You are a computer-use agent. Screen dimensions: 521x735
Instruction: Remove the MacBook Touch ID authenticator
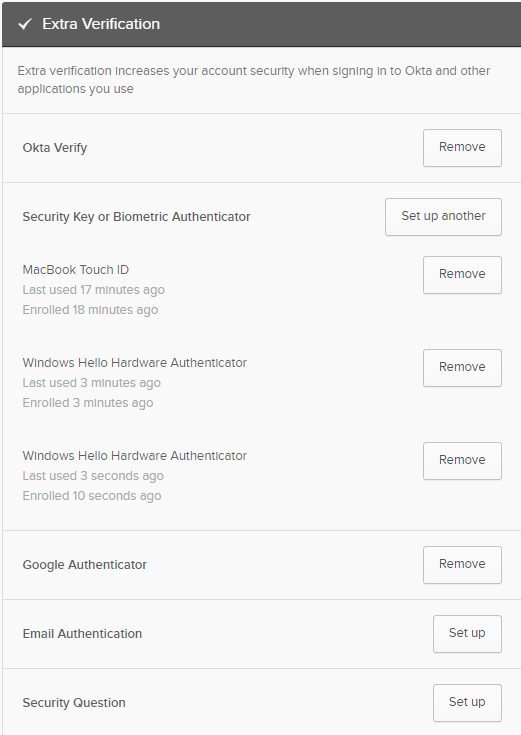[462, 275]
